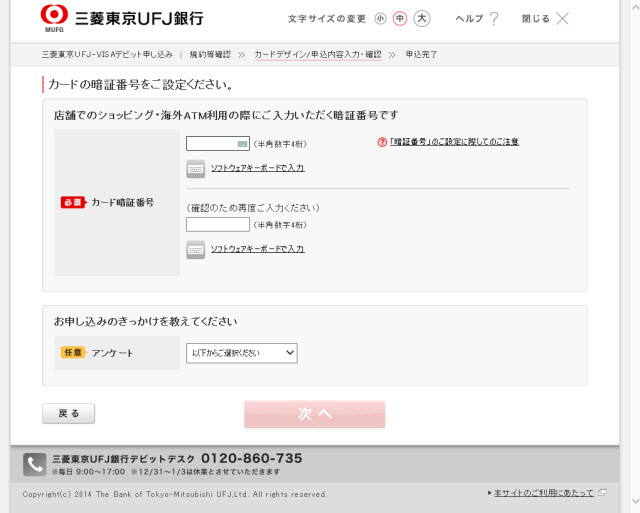The height and width of the screenshot is (513, 640).
Task: Click the red question mark icon beside the PIN notice
Action: tap(382, 142)
